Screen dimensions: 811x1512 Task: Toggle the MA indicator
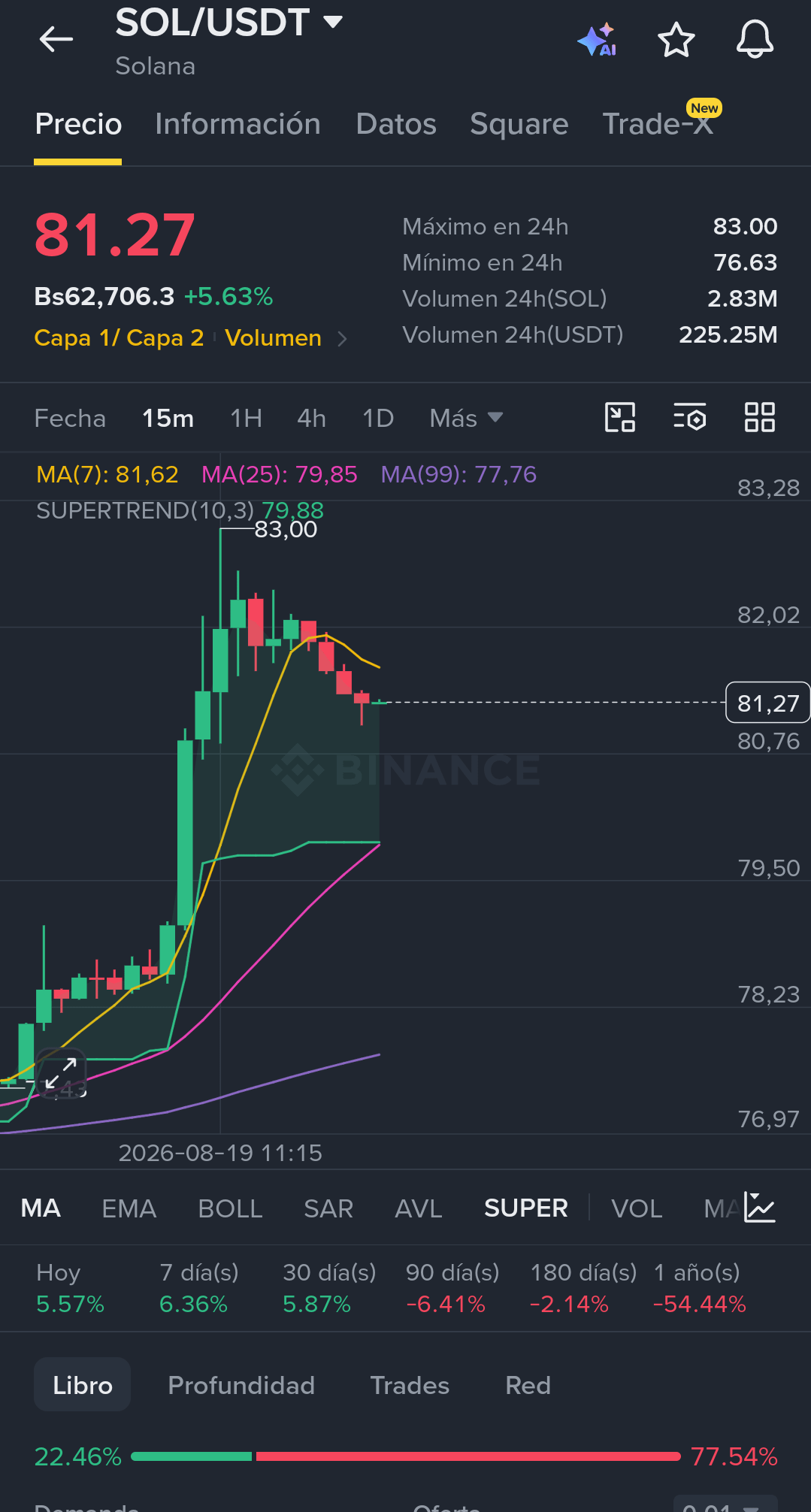click(x=41, y=1208)
